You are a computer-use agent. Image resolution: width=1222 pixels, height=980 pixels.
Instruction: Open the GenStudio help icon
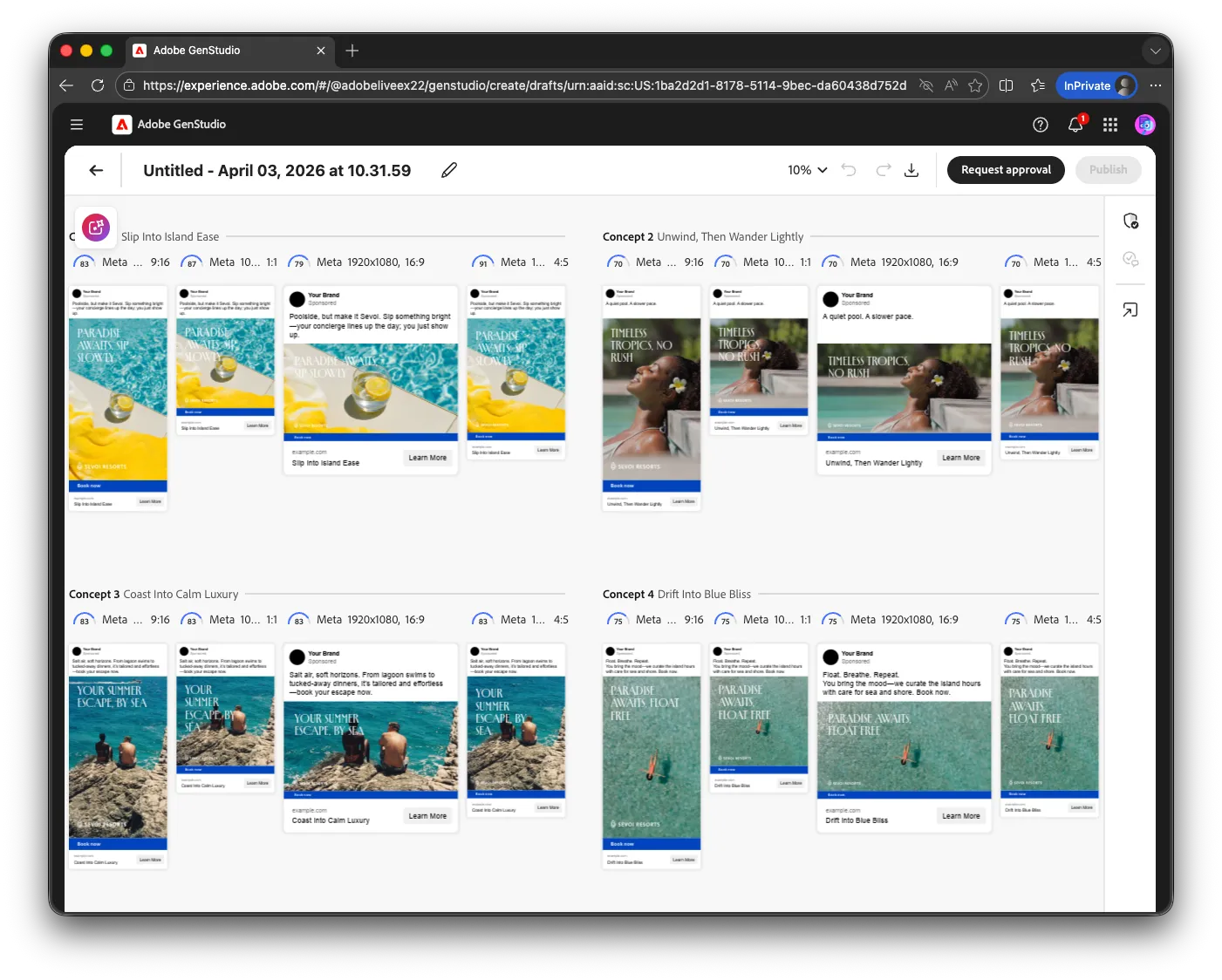point(1041,125)
